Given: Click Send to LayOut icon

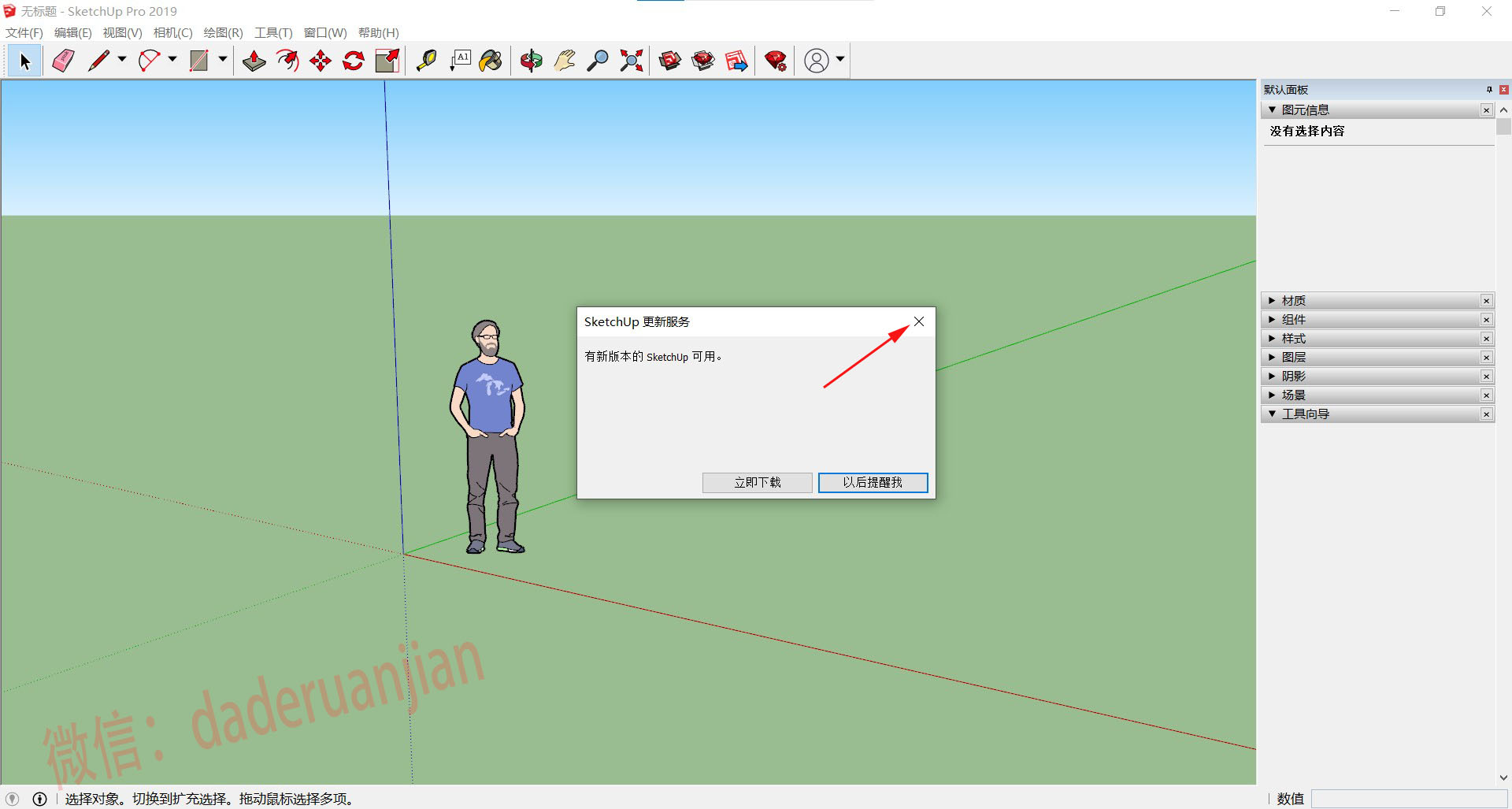Looking at the screenshot, I should click(736, 61).
